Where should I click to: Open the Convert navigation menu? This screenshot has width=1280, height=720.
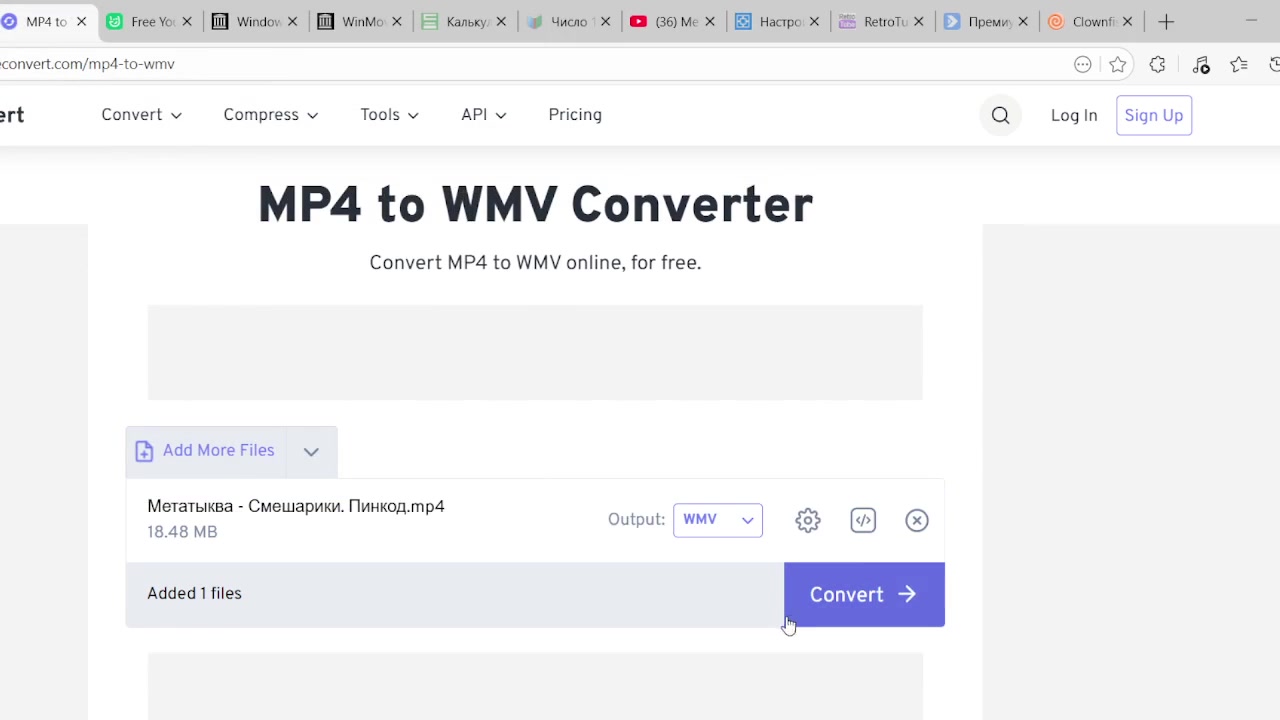141,115
